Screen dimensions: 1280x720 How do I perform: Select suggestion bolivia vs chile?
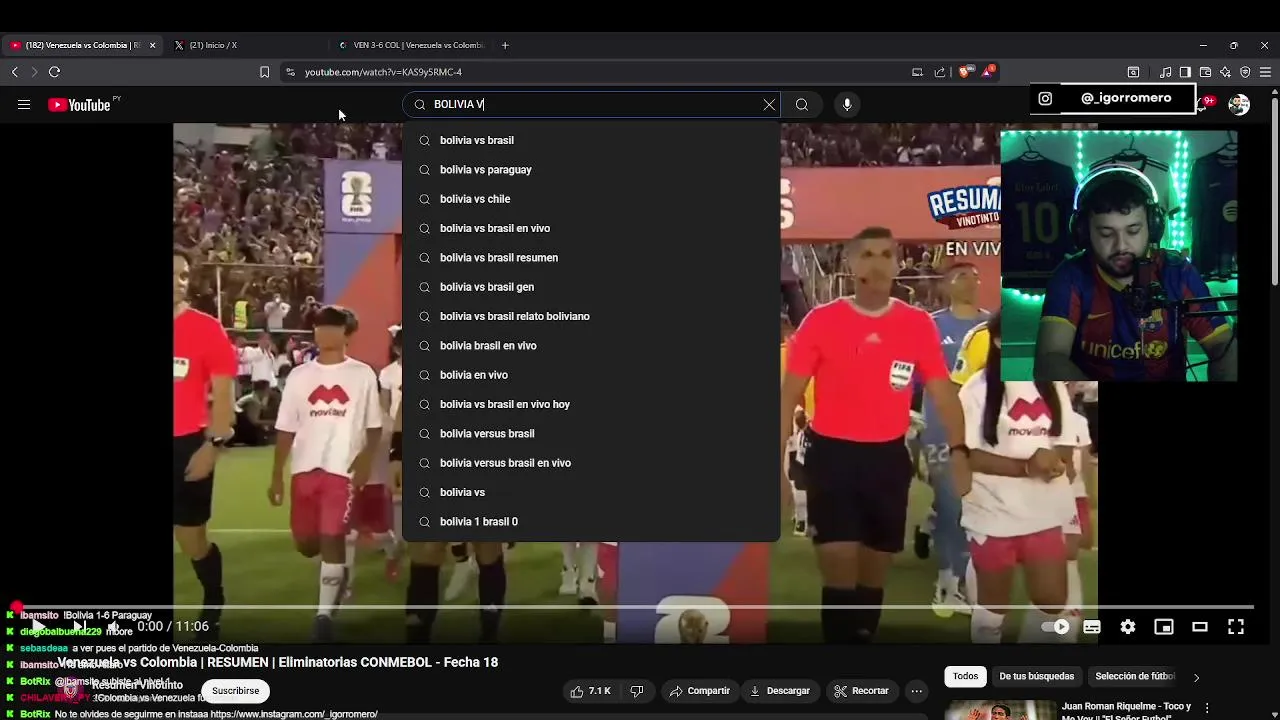pyautogui.click(x=591, y=199)
